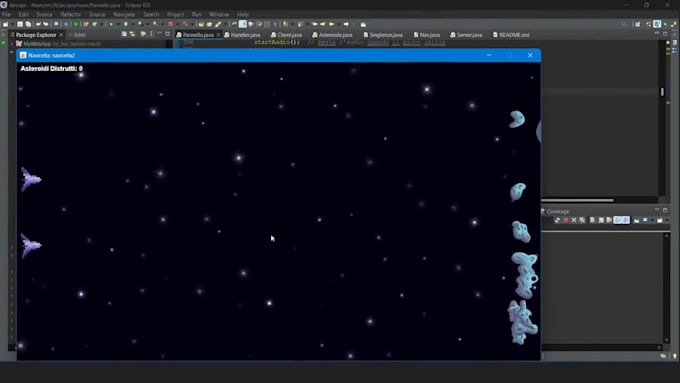Open the Navigate menu

click(x=124, y=14)
